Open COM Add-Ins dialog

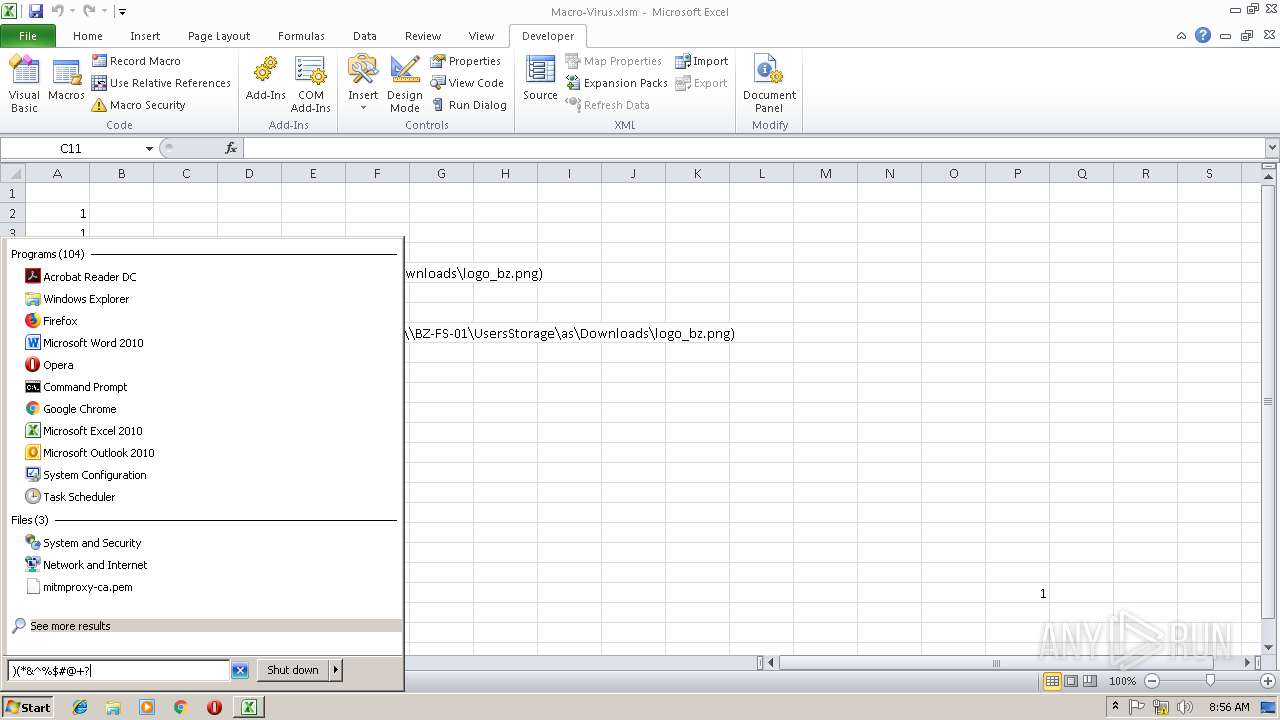(311, 84)
